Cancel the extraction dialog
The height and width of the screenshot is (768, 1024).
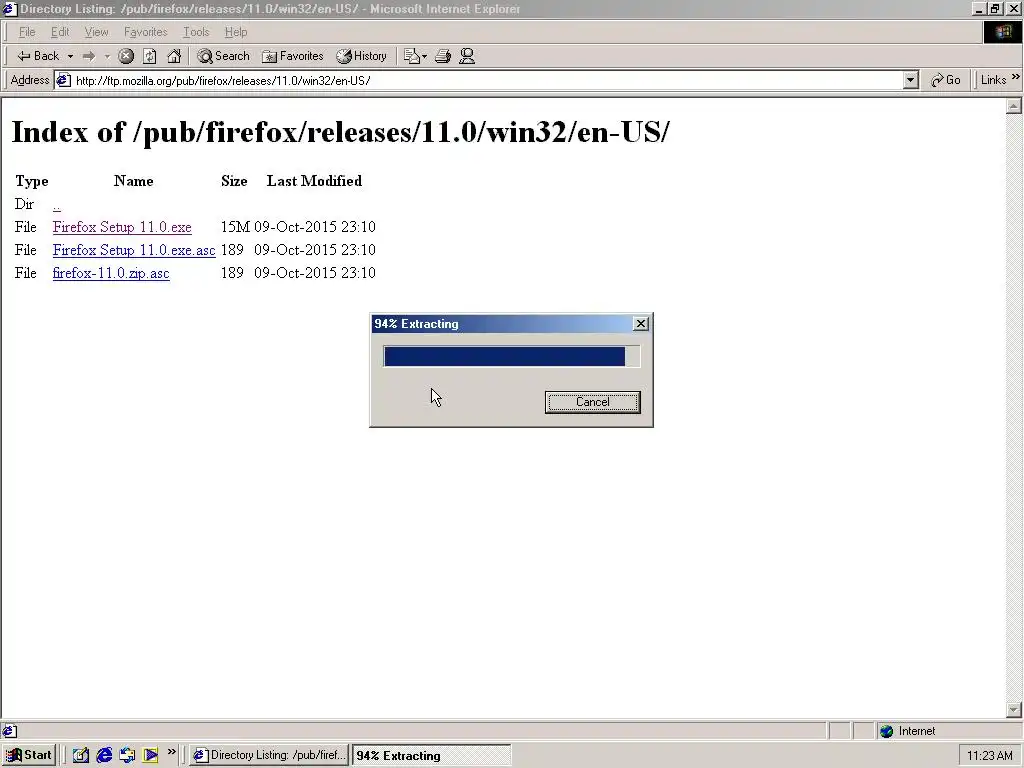pos(592,402)
